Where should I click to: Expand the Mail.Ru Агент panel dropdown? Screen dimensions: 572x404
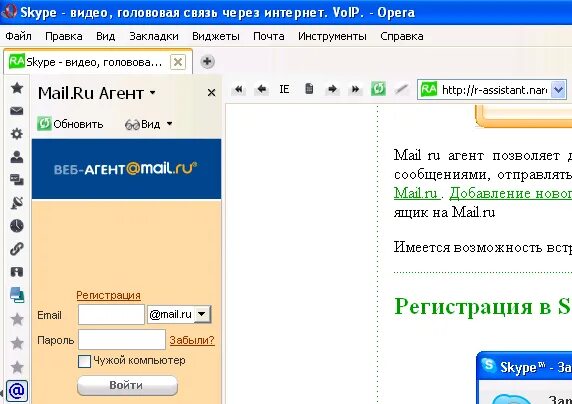pyautogui.click(x=153, y=93)
